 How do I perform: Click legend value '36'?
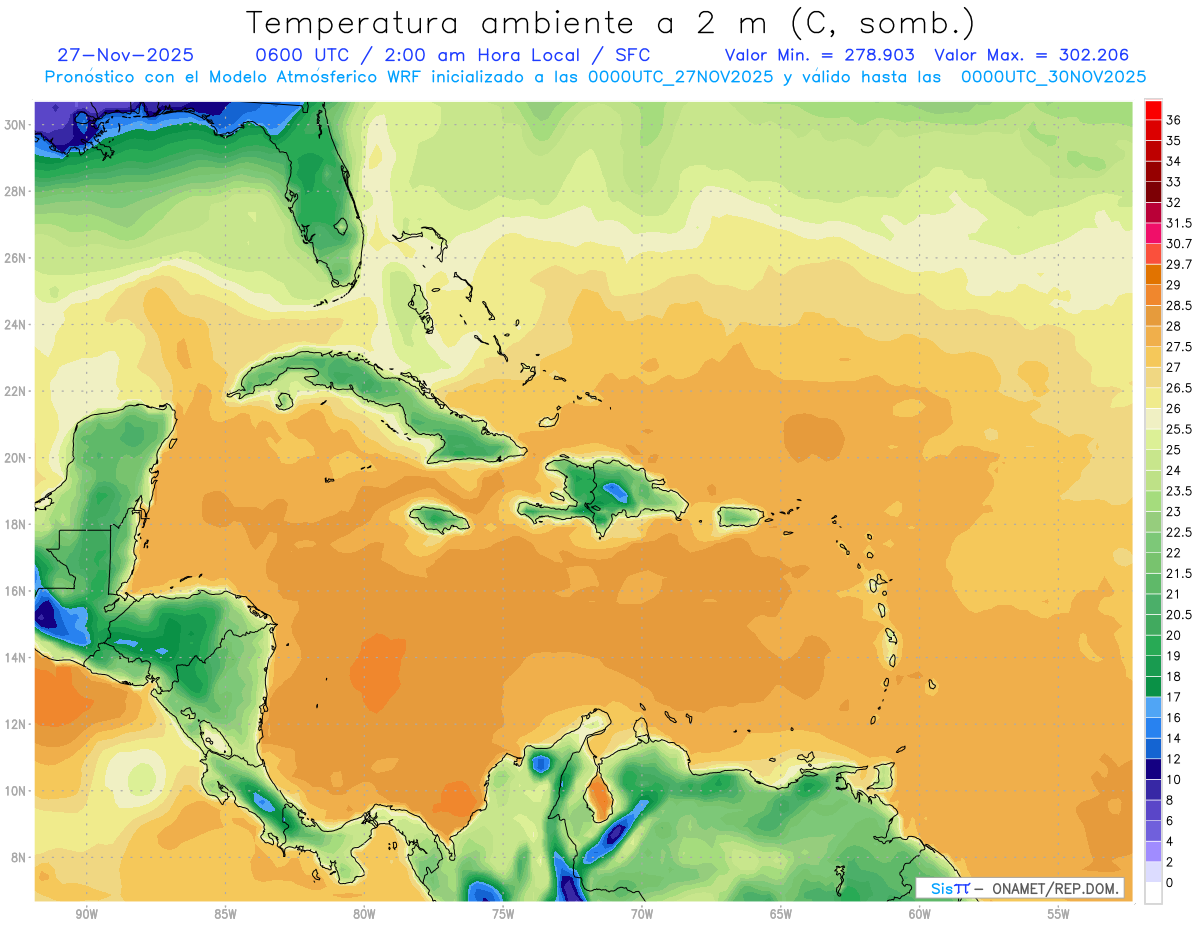(1174, 120)
